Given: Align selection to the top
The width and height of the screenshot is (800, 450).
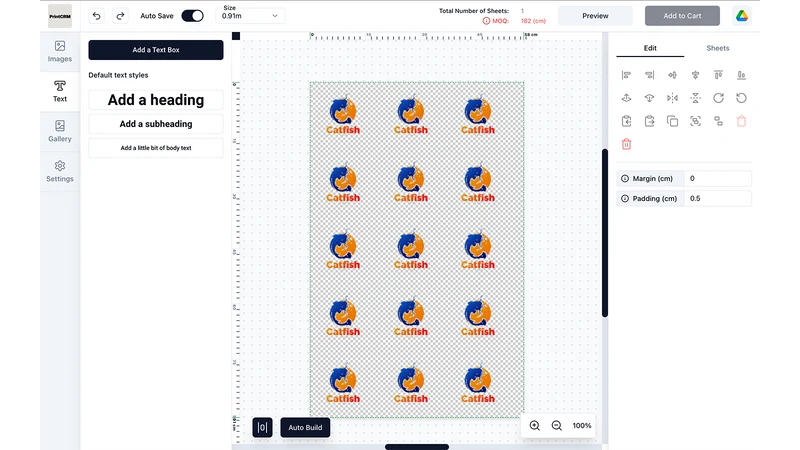Looking at the screenshot, I should click(718, 75).
